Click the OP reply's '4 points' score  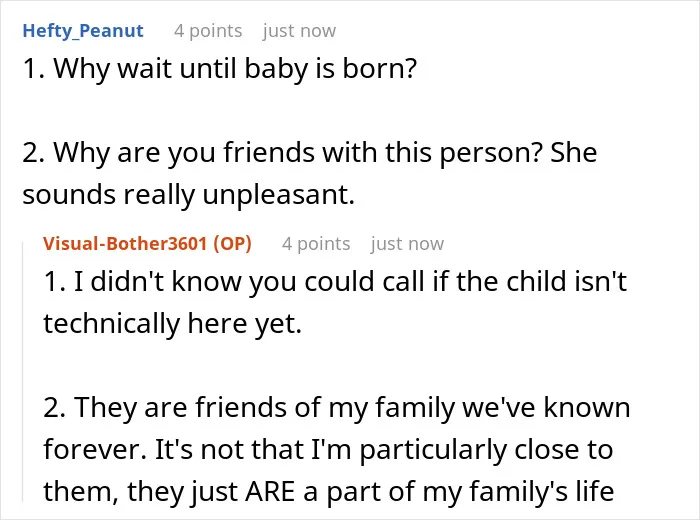pos(316,244)
